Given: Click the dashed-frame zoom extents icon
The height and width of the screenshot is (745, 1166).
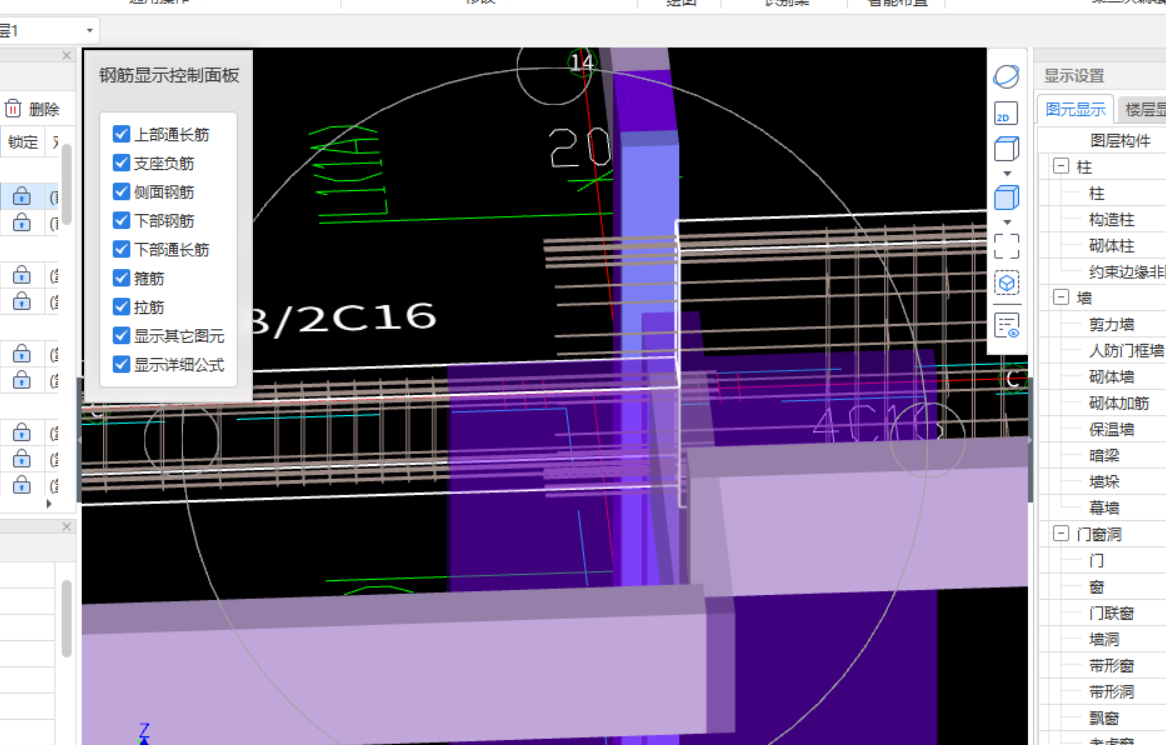Looking at the screenshot, I should click(x=1006, y=245).
